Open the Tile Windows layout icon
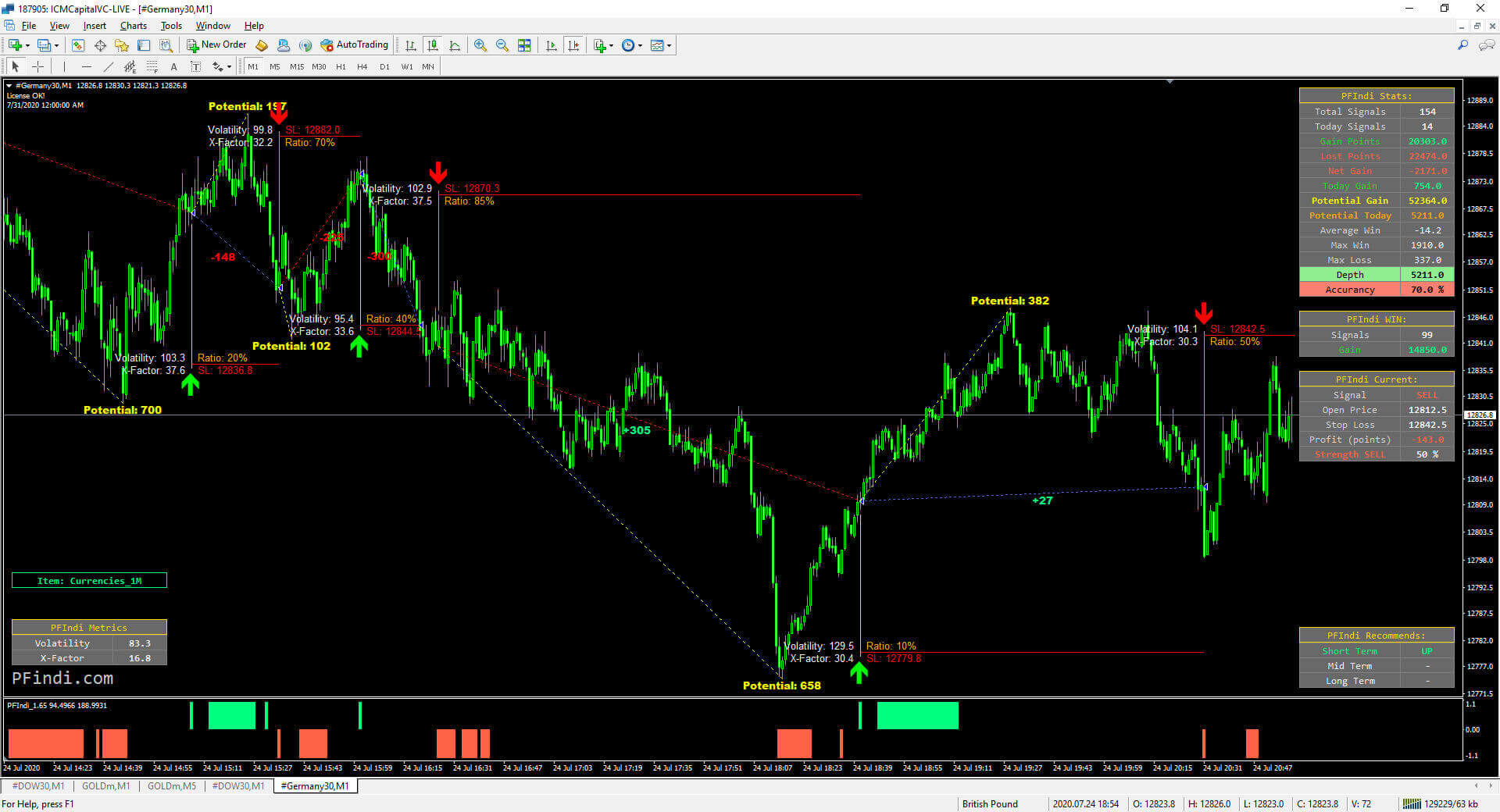Screen dimensions: 1500x812 pos(524,45)
